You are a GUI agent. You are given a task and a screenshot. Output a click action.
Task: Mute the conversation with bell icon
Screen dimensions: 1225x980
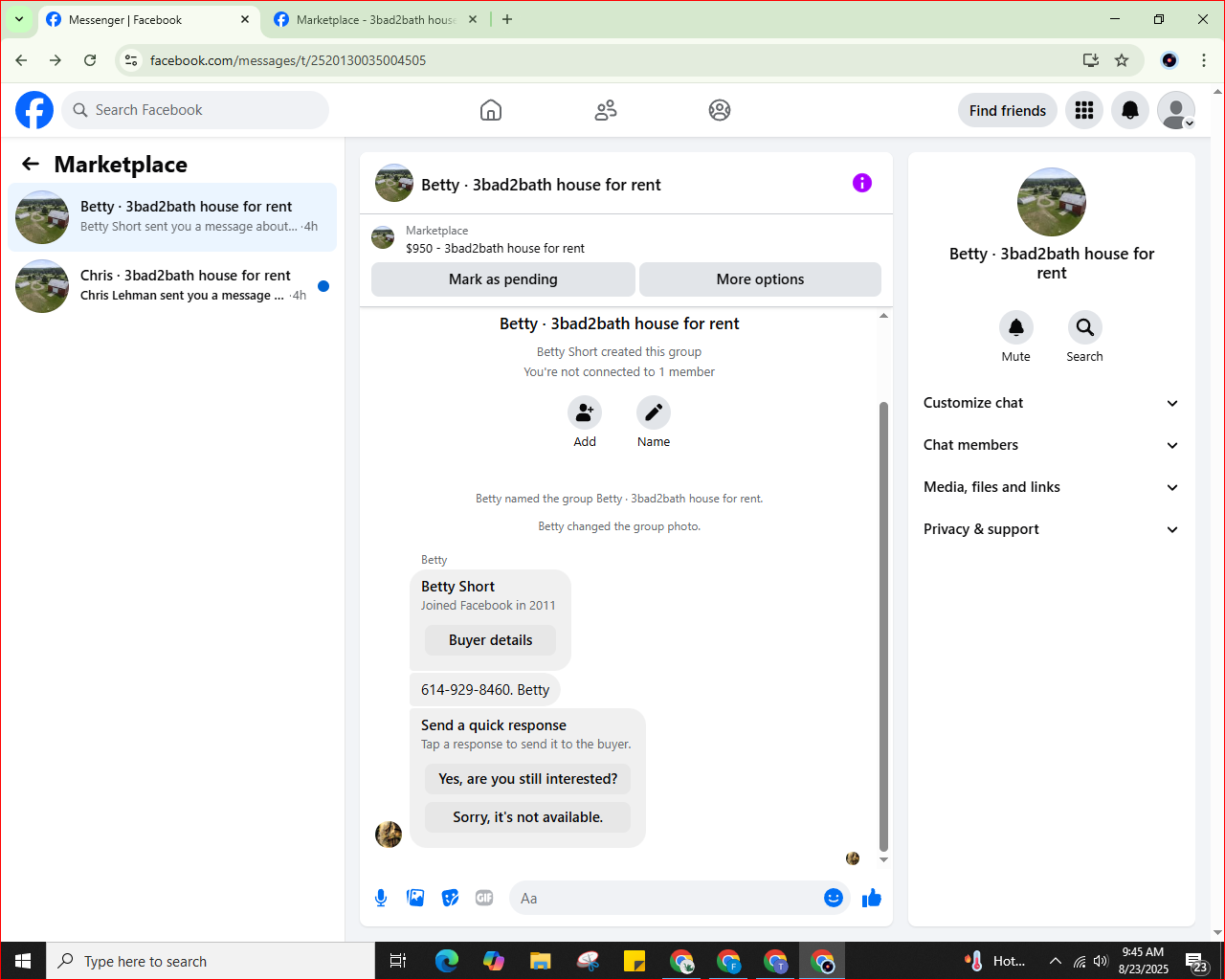click(1016, 327)
